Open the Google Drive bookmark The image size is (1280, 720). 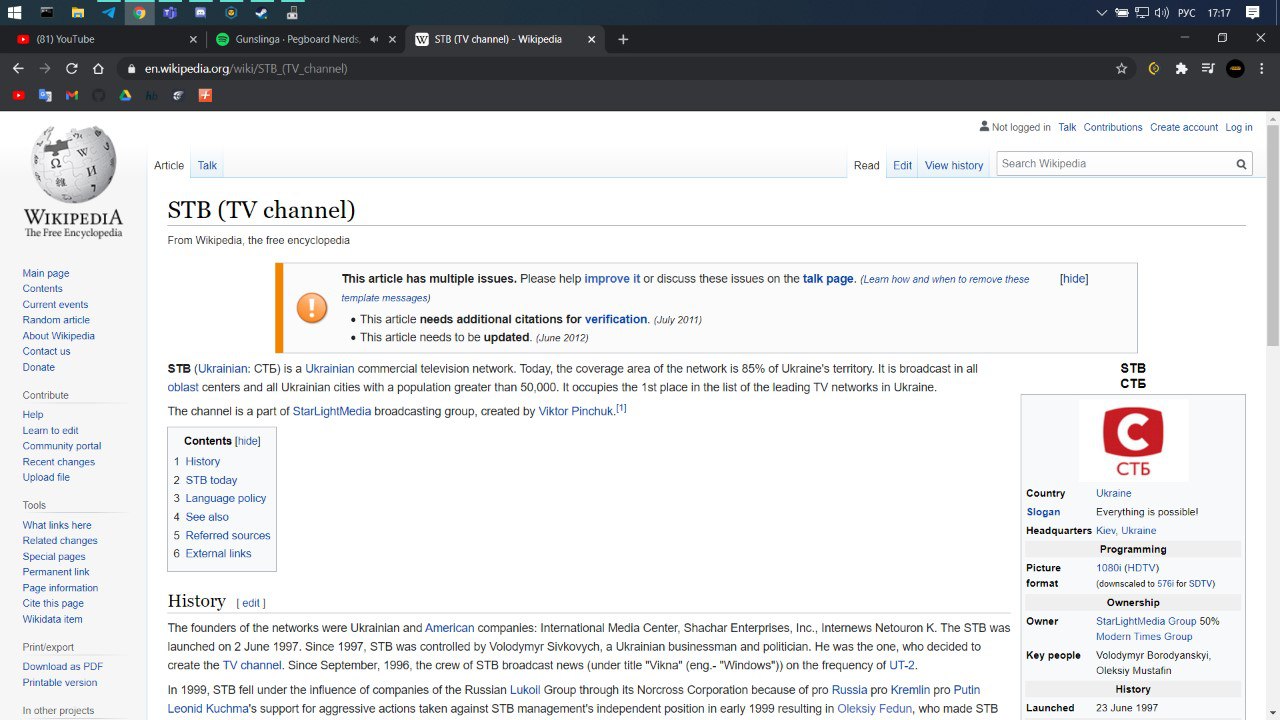[125, 95]
